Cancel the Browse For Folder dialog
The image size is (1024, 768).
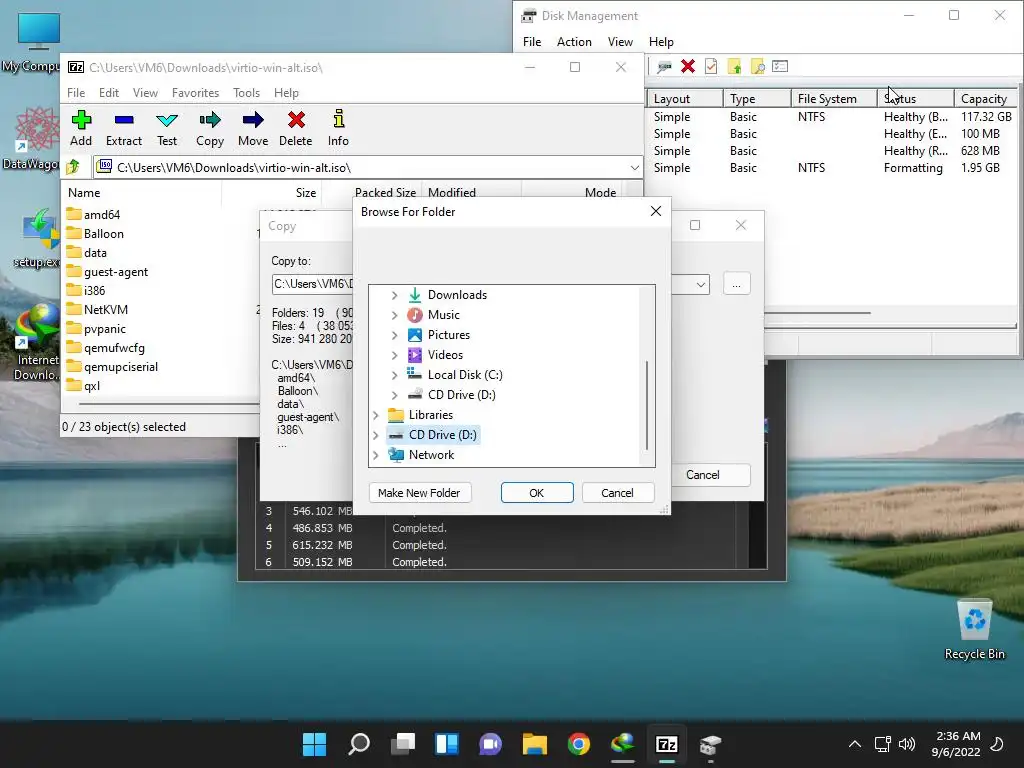coord(617,493)
